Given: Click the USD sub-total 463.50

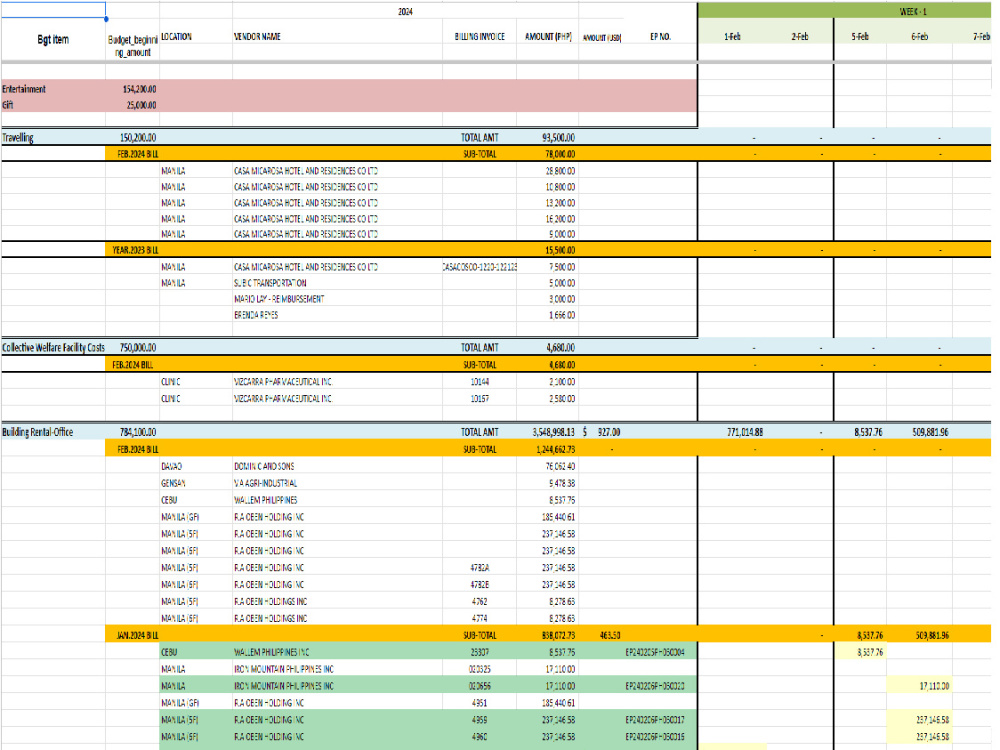Looking at the screenshot, I should click(610, 636).
